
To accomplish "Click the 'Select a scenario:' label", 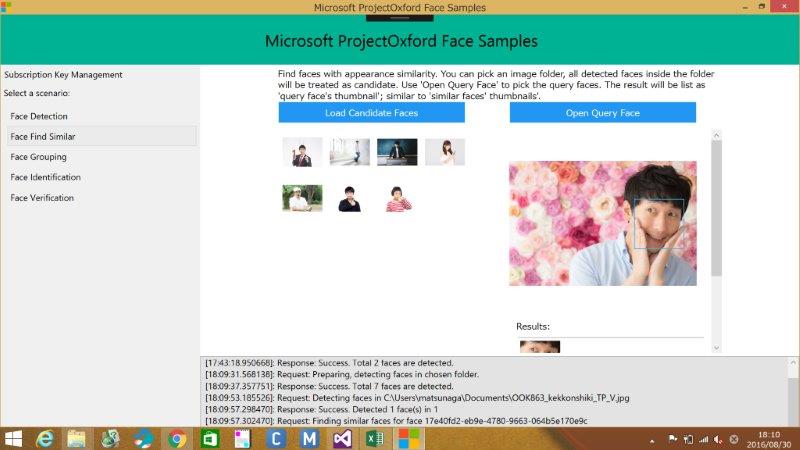I will 37,93.
